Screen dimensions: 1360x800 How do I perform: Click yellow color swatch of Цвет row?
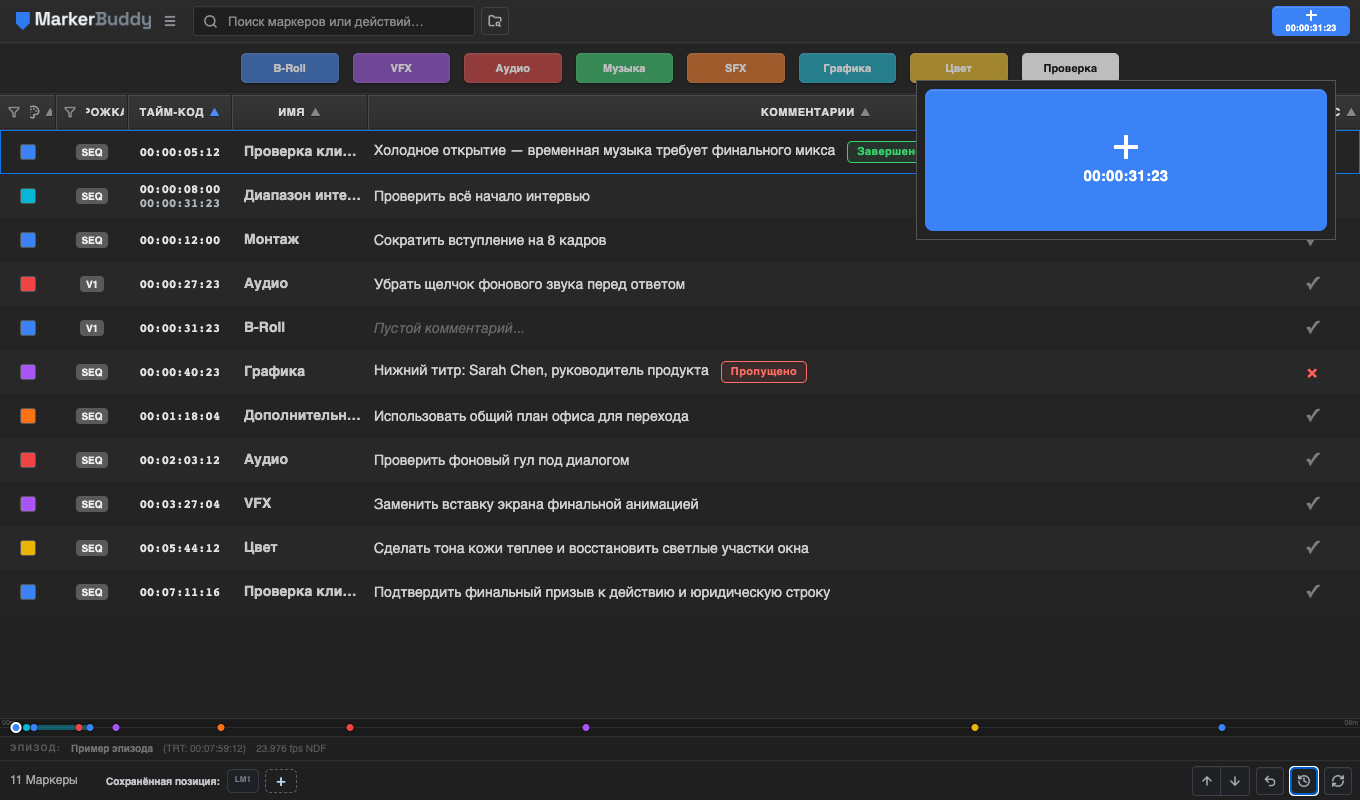(x=28, y=548)
